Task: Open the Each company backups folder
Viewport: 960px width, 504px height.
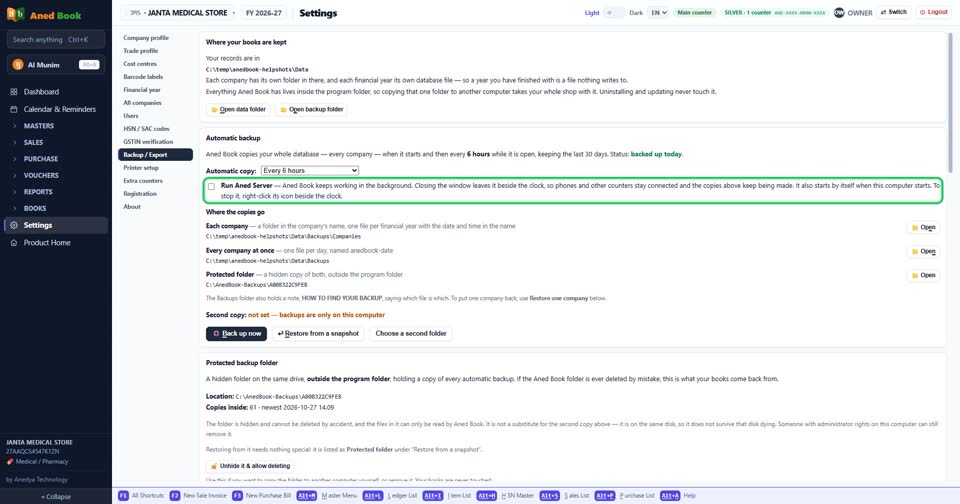Action: (923, 227)
